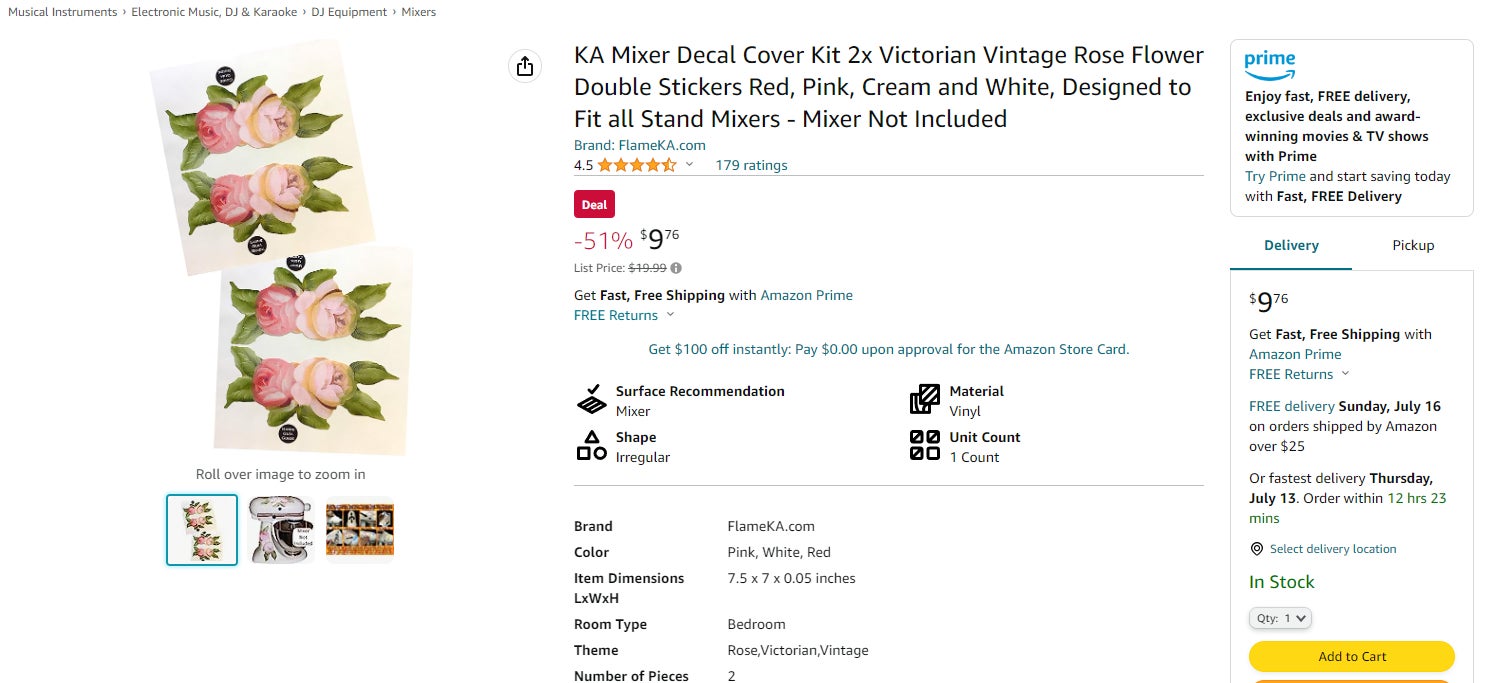Viewport: 1499px width, 683px height.
Task: Click the Material roller icon
Action: (923, 399)
